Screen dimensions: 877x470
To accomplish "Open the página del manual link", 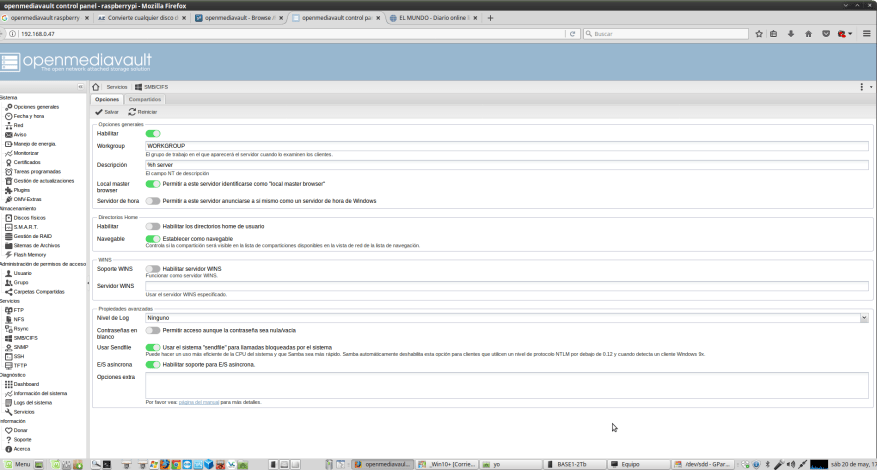I will click(x=197, y=402).
